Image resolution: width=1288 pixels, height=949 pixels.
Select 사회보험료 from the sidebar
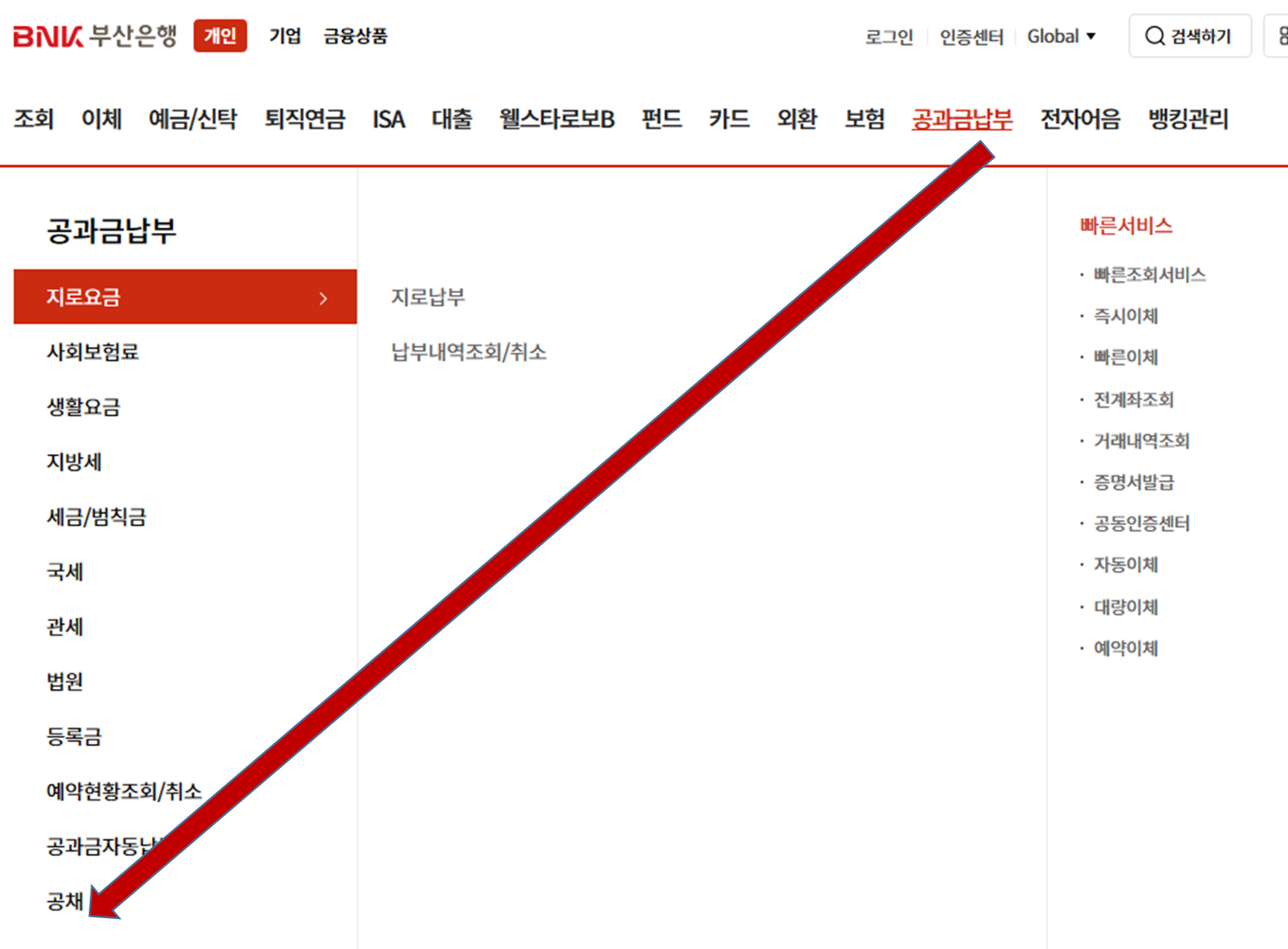(x=93, y=351)
